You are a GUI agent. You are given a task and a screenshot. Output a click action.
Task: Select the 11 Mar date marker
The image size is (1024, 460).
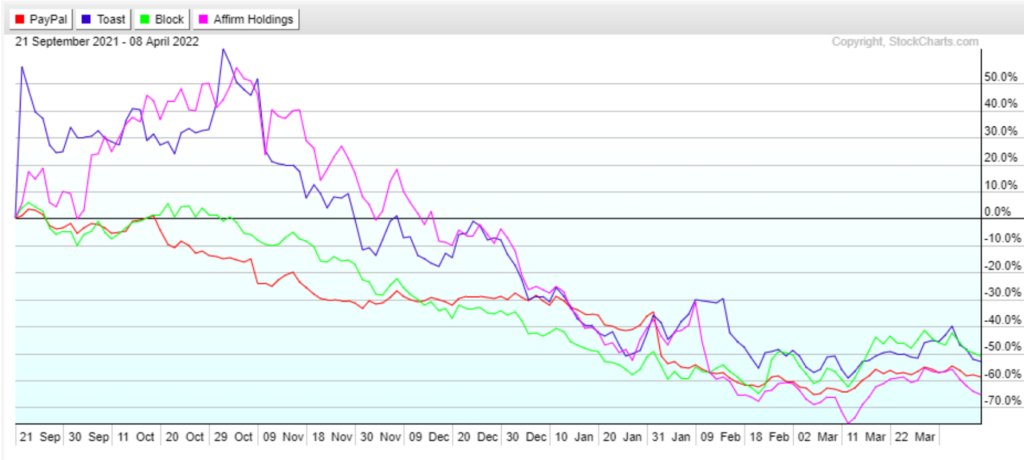tap(861, 437)
